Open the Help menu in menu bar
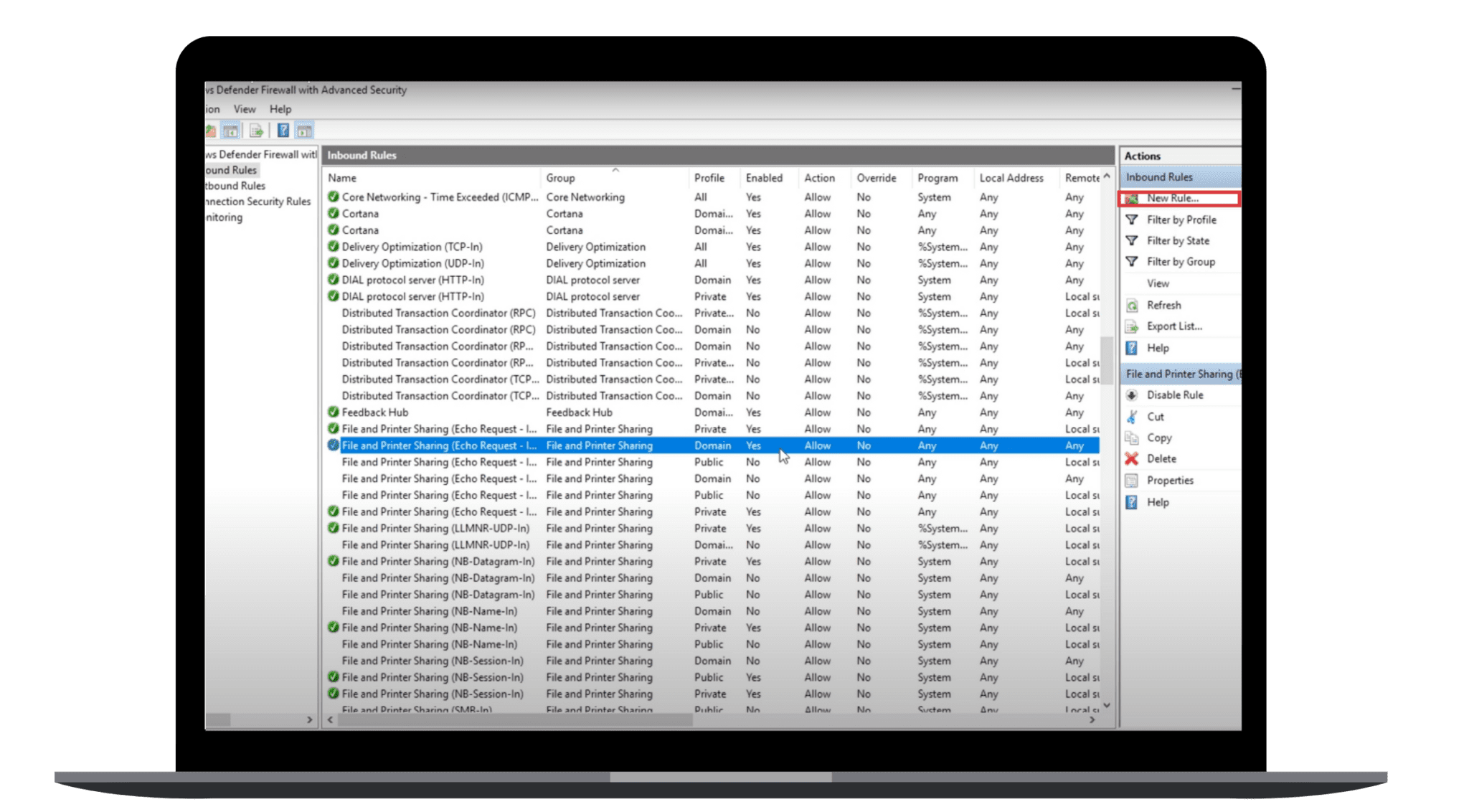Image resolution: width=1469 pixels, height=812 pixels. (280, 110)
